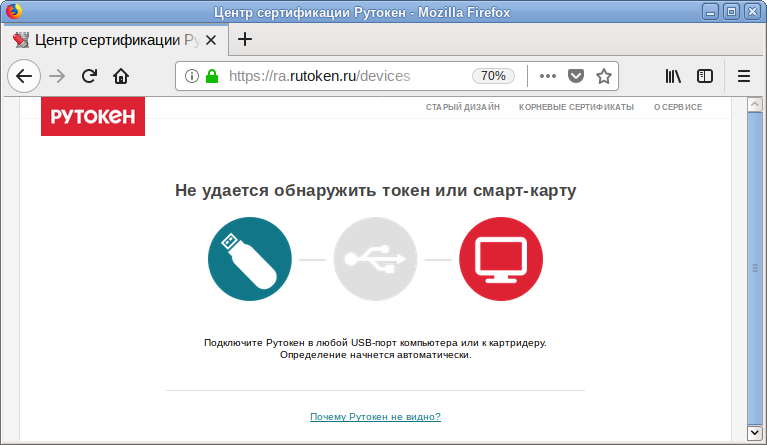This screenshot has height=445, width=767.
Task: Click the Рутокен red logo
Action: pyautogui.click(x=93, y=116)
